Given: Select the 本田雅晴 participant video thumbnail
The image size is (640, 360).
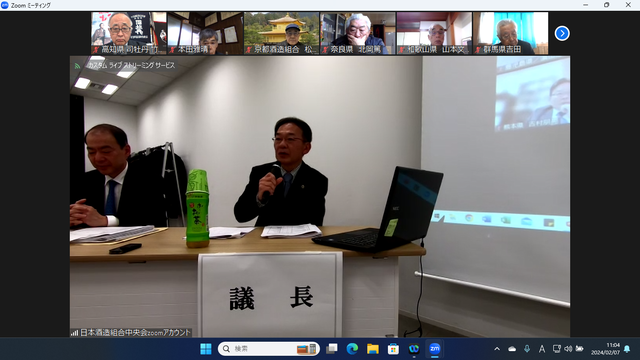Looking at the screenshot, I should pyautogui.click(x=205, y=33).
